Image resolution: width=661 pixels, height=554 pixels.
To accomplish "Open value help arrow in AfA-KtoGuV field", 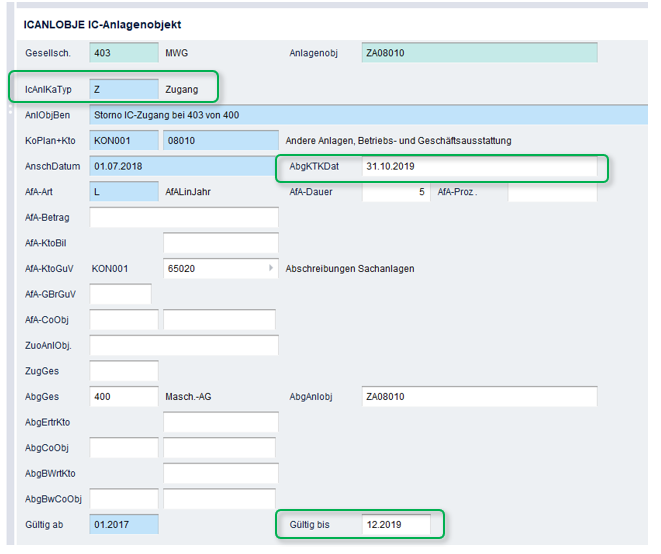I will pyautogui.click(x=271, y=268).
